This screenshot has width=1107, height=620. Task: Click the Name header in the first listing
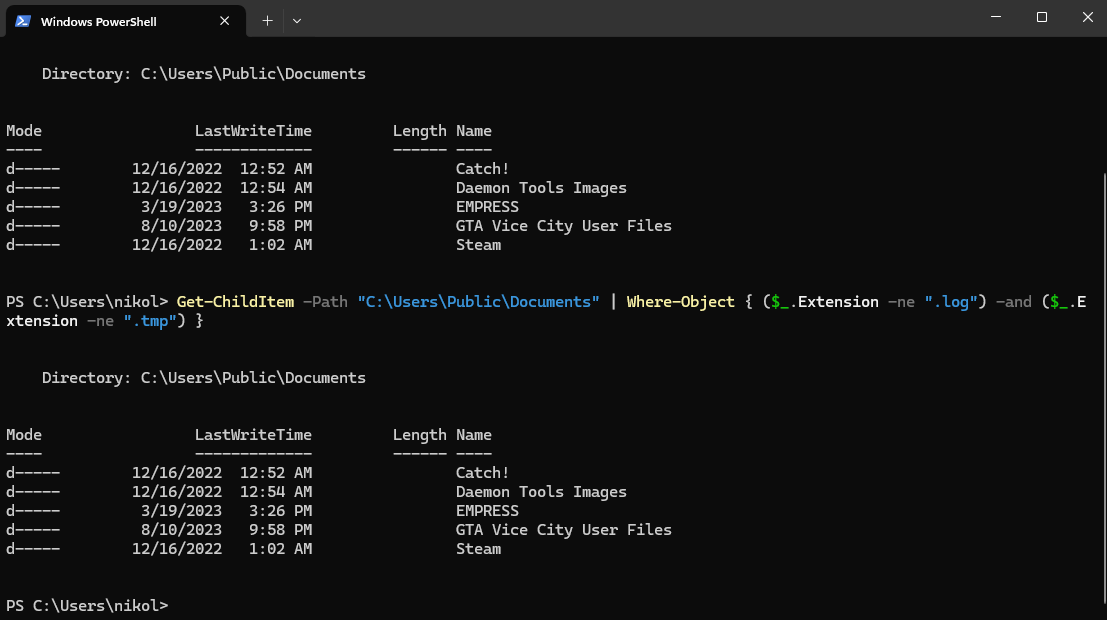pyautogui.click(x=474, y=131)
